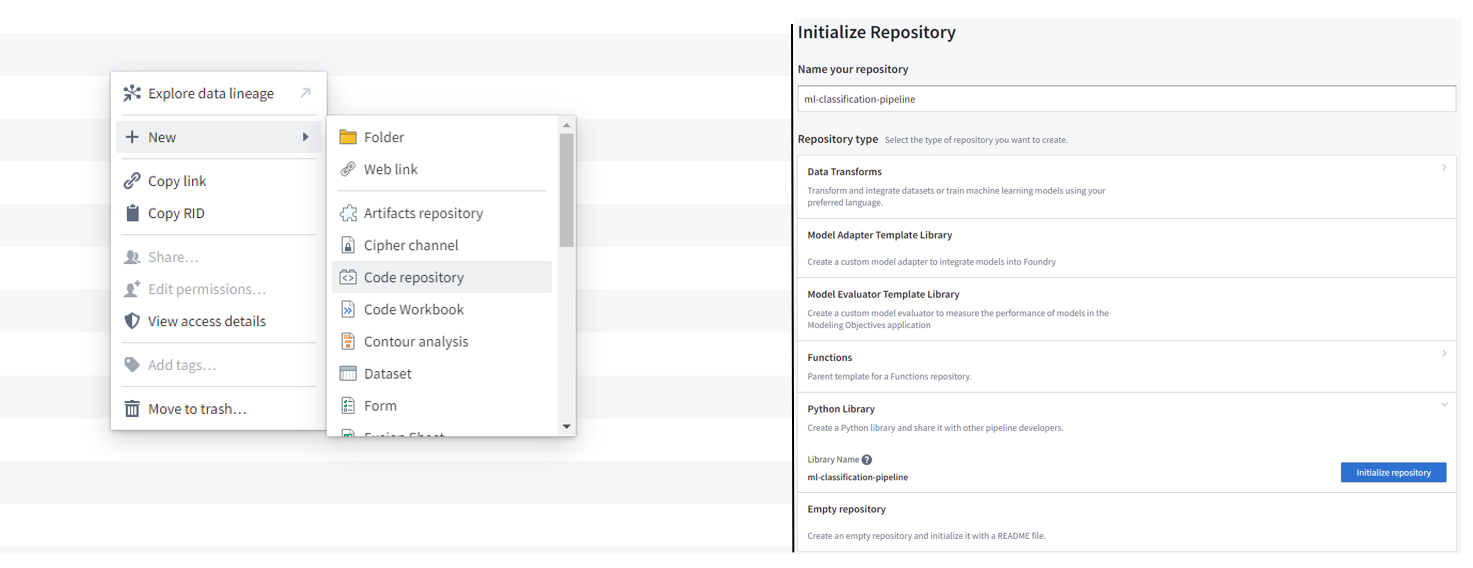Click the Contour analysis orange icon
This screenshot has width=1473, height=568.
(348, 341)
